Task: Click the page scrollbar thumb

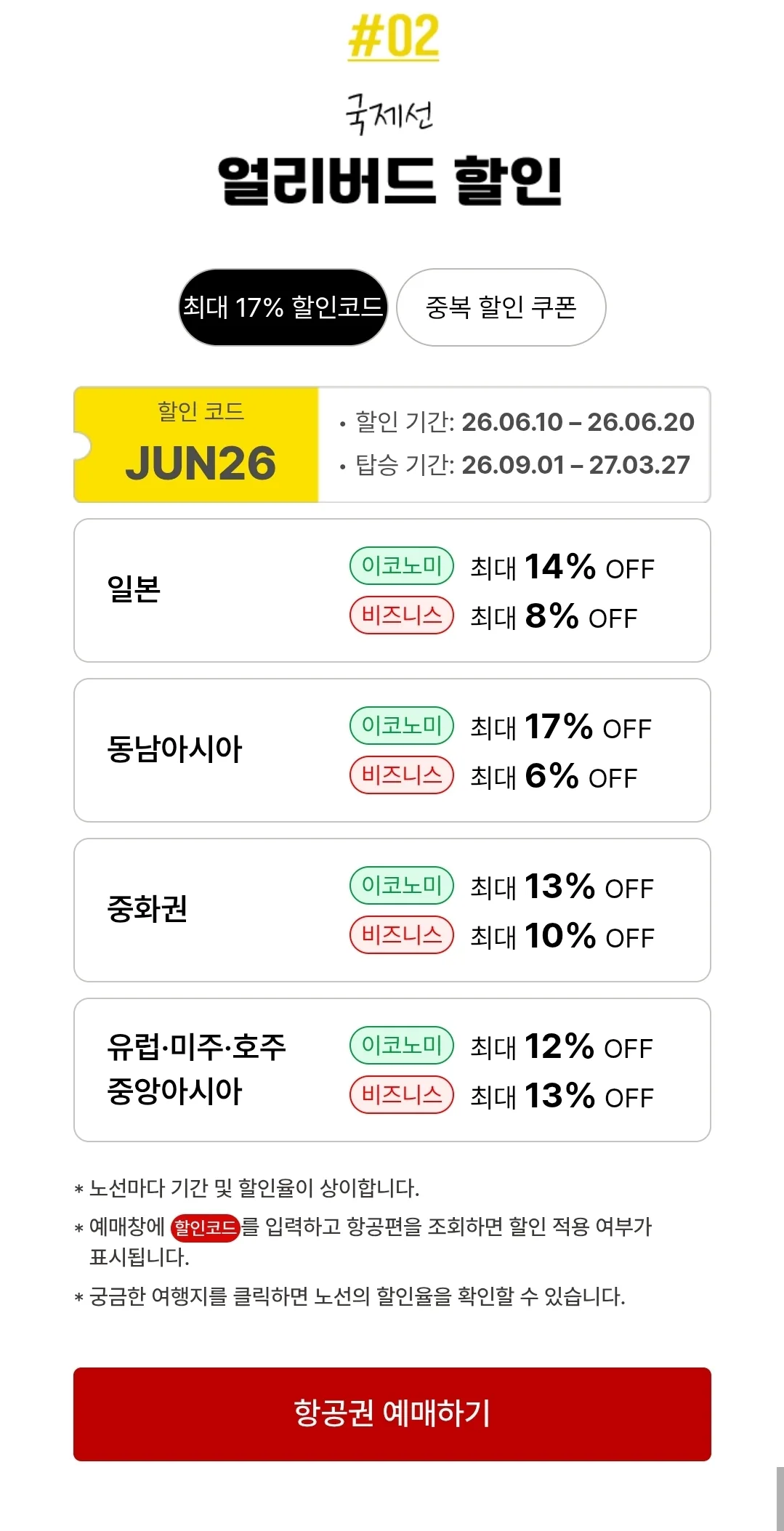Action: (780, 1498)
